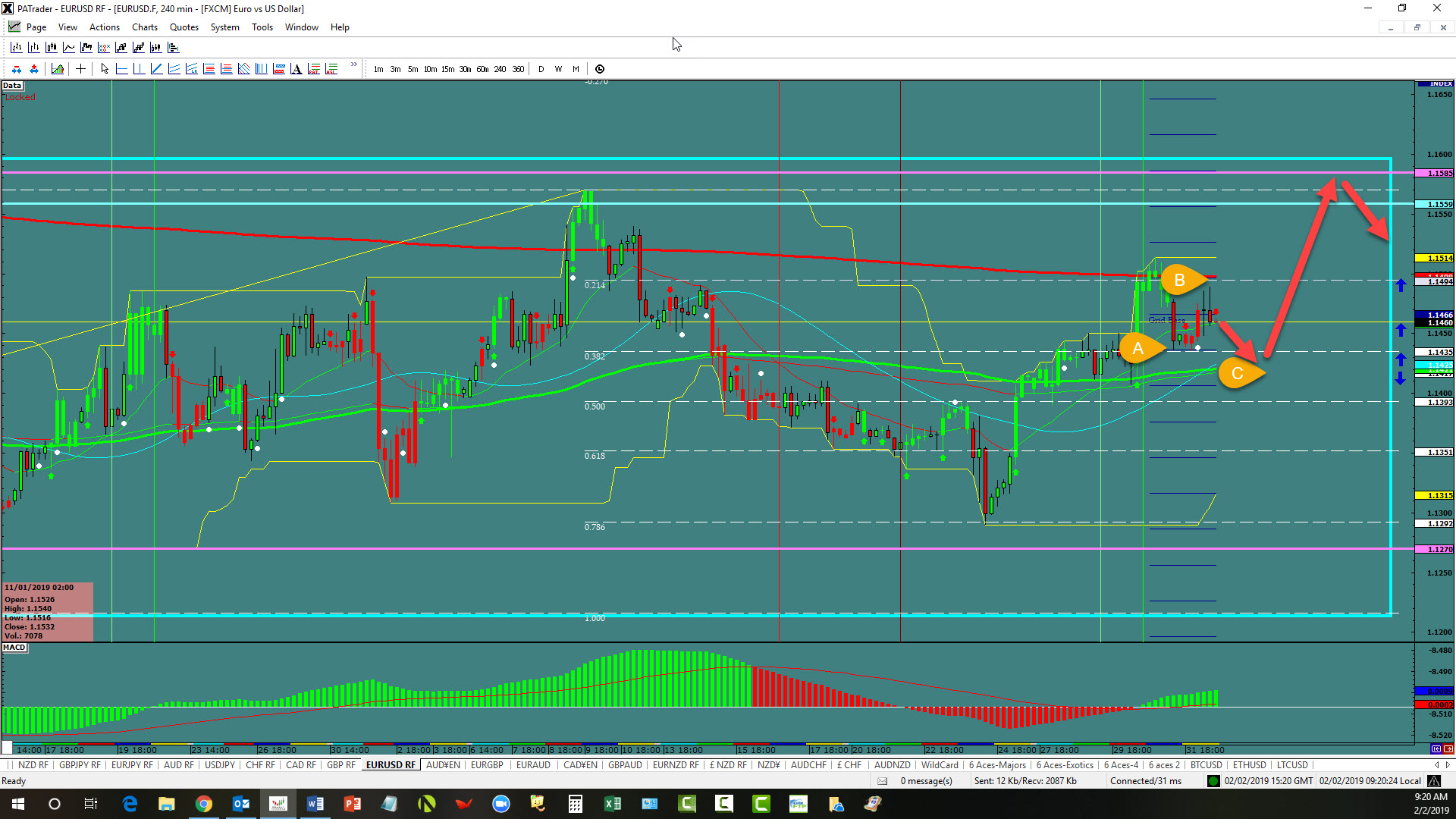Viewport: 1456px width, 819px height.
Task: Select the linear regression channel tool
Action: pyautogui.click(x=191, y=69)
